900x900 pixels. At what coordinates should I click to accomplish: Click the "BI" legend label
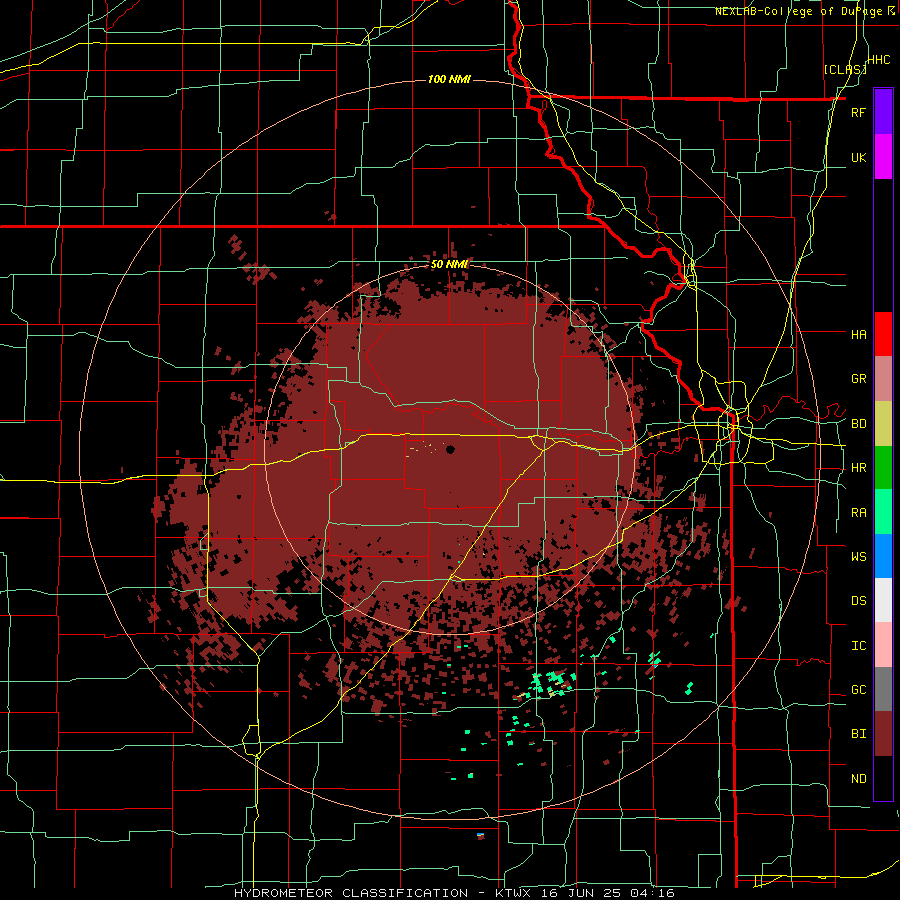(858, 734)
